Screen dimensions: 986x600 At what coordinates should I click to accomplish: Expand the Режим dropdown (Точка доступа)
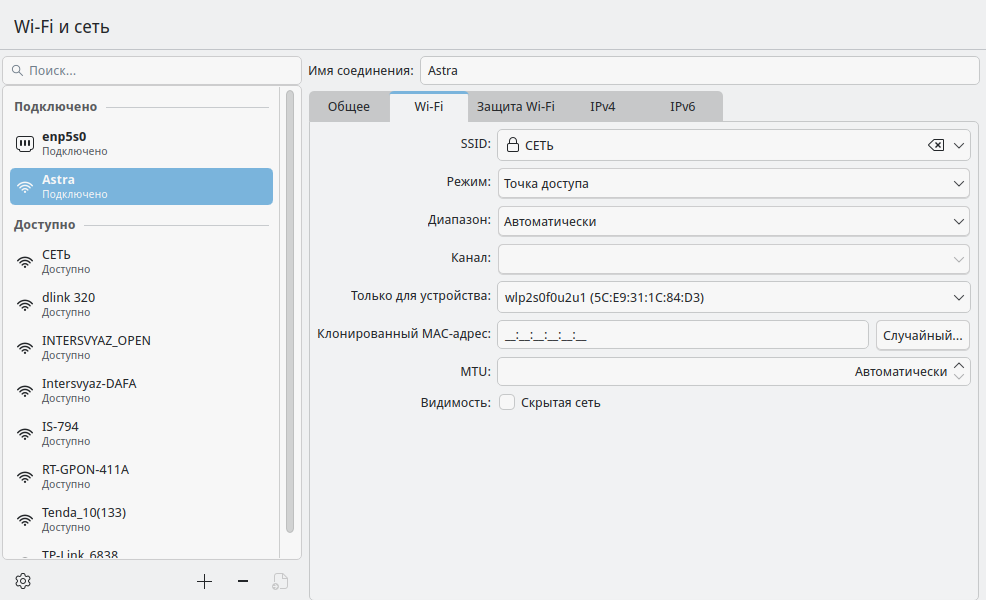[x=733, y=184]
